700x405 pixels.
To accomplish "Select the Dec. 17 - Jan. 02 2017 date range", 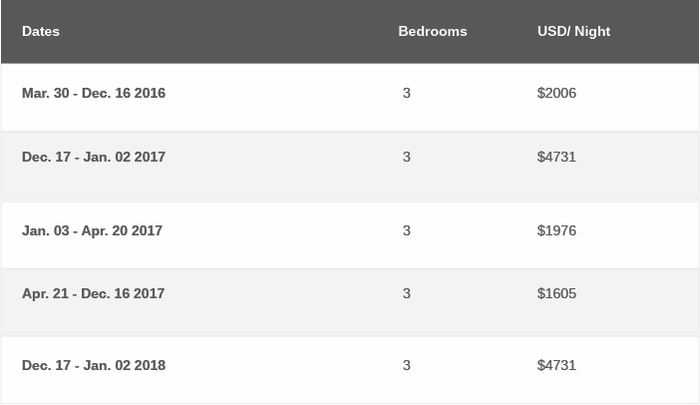I will [94, 157].
